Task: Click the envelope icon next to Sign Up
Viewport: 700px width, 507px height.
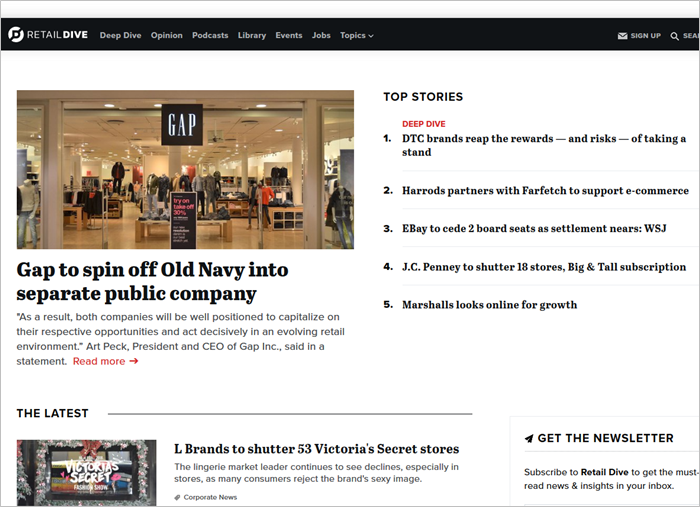Action: (622, 36)
